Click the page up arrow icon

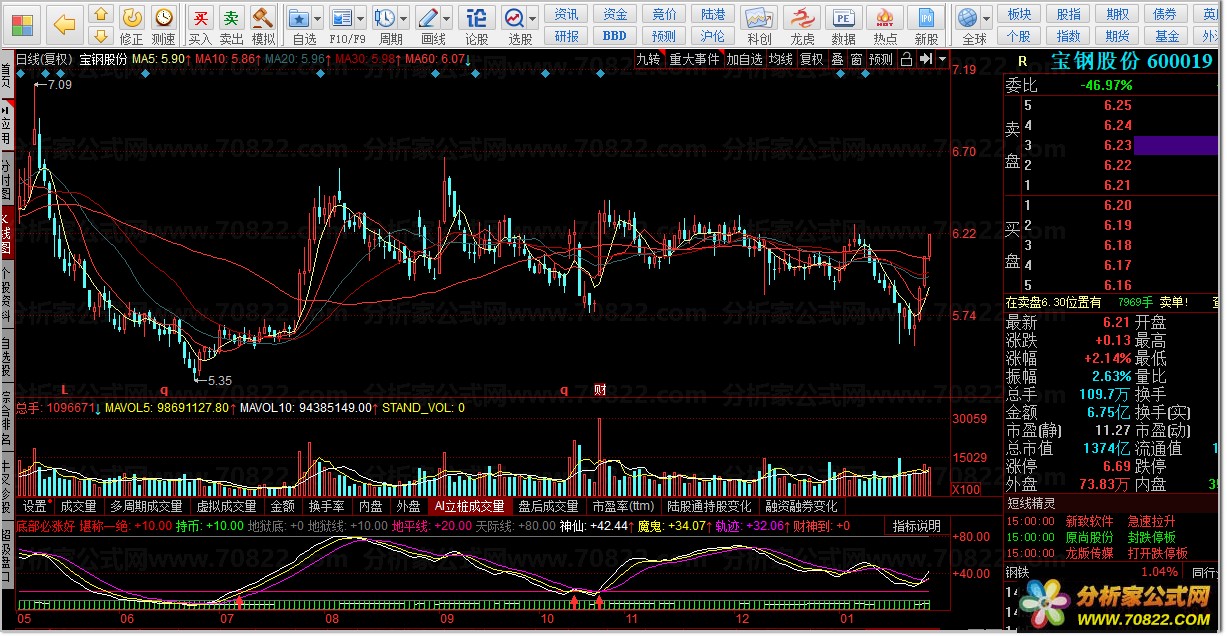pyautogui.click(x=101, y=14)
